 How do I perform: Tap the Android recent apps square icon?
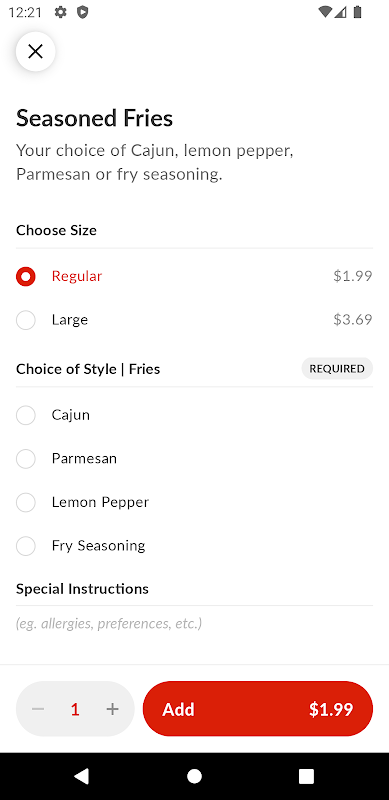point(306,776)
